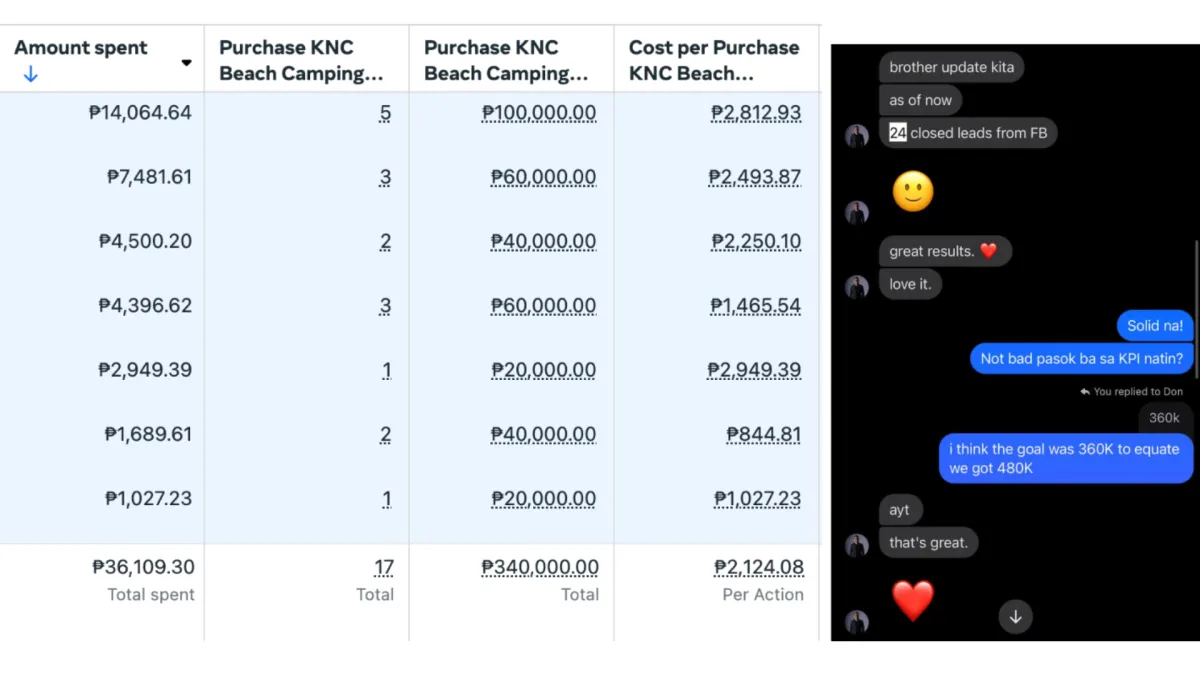The width and height of the screenshot is (1200, 675).
Task: Click the avatar next to 'love it.'
Action: (x=857, y=287)
